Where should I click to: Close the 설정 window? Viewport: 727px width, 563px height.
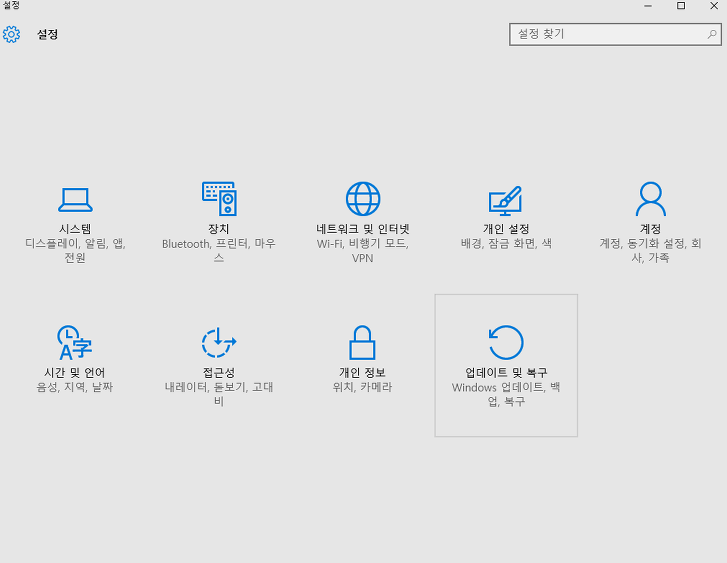714,6
